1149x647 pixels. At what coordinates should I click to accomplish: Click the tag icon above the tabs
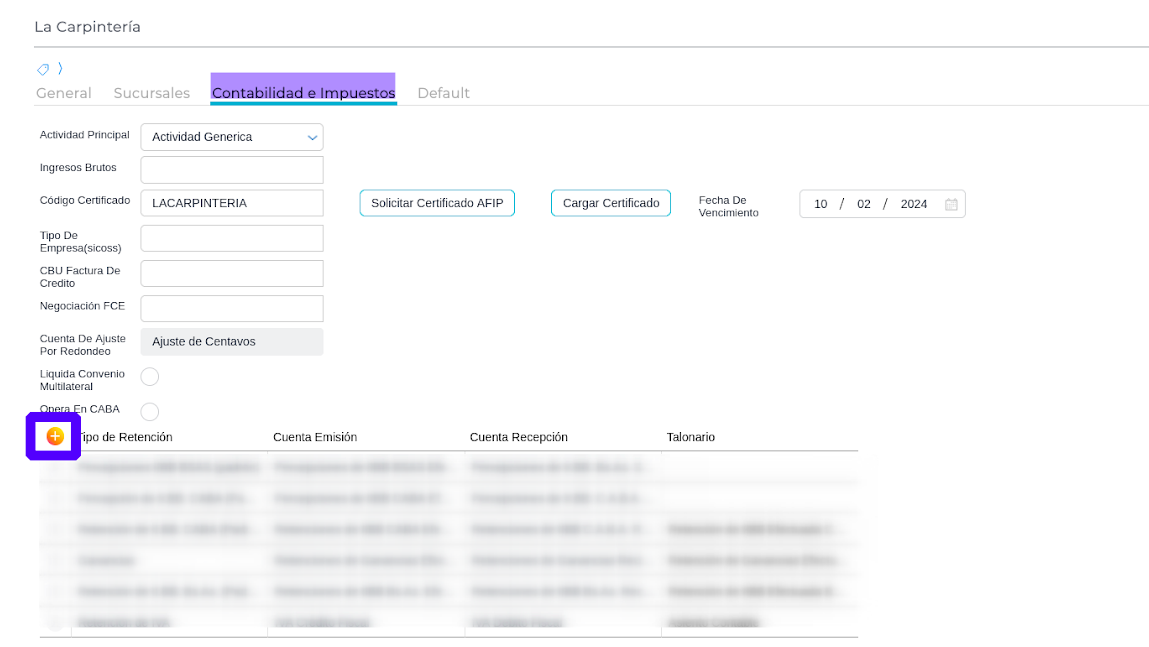pos(43,69)
